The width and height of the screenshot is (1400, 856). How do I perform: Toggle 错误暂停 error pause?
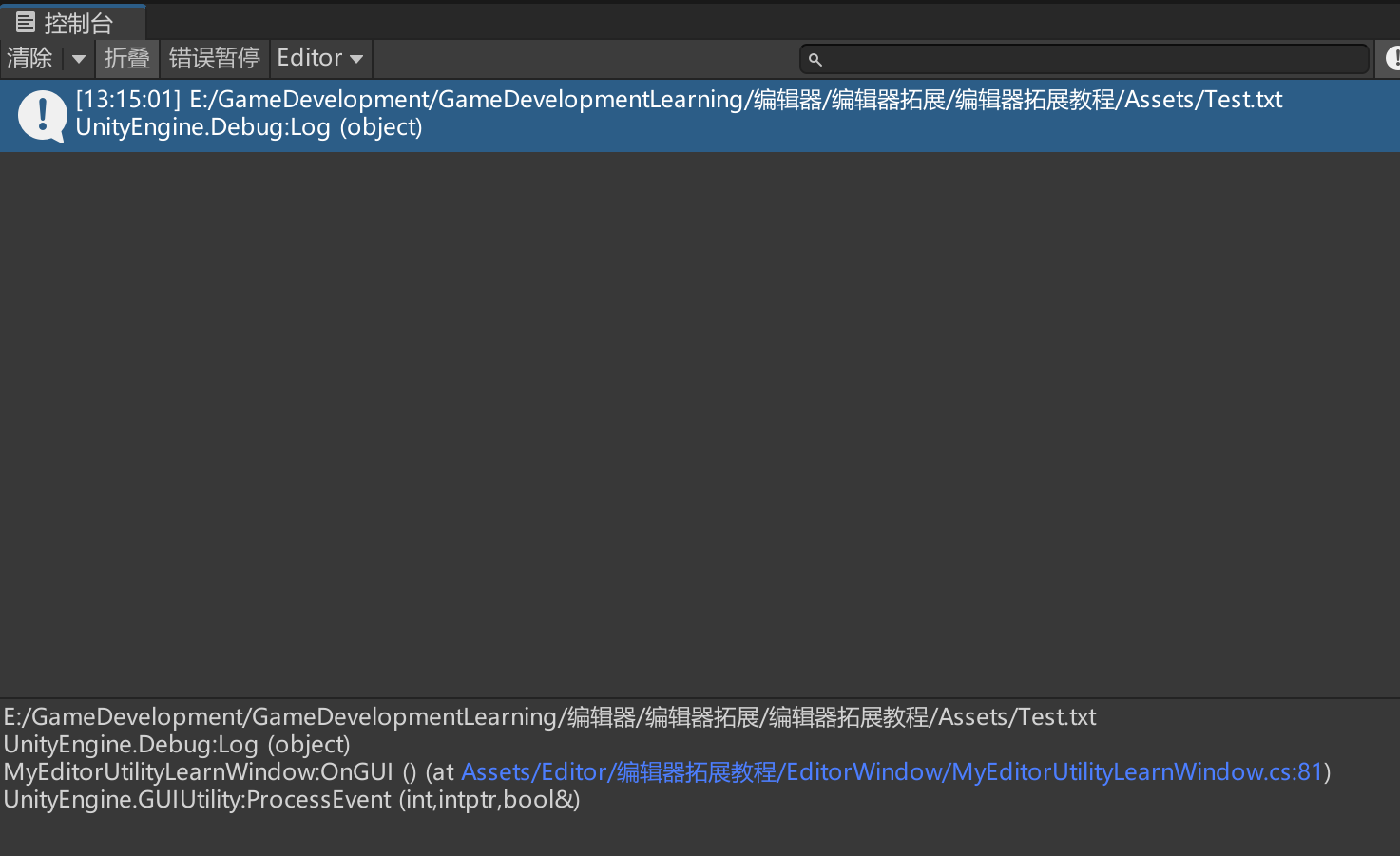click(x=214, y=59)
